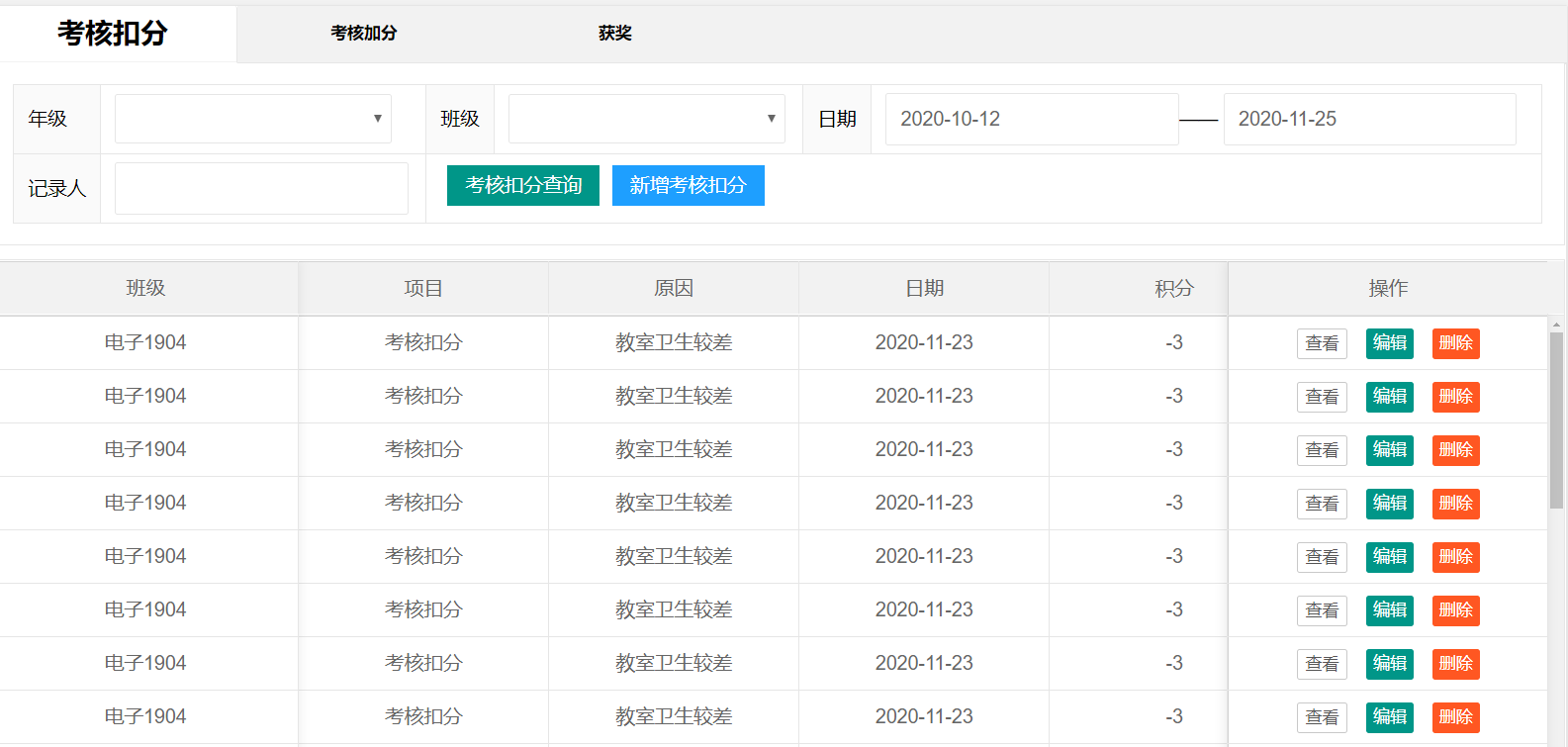1568x747 pixels.
Task: Switch to the 考核加分 tab
Action: tap(363, 33)
